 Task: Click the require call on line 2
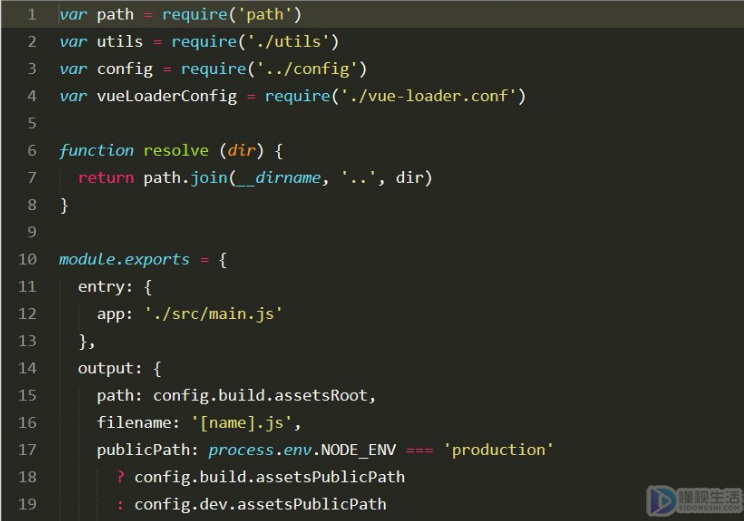coord(204,42)
